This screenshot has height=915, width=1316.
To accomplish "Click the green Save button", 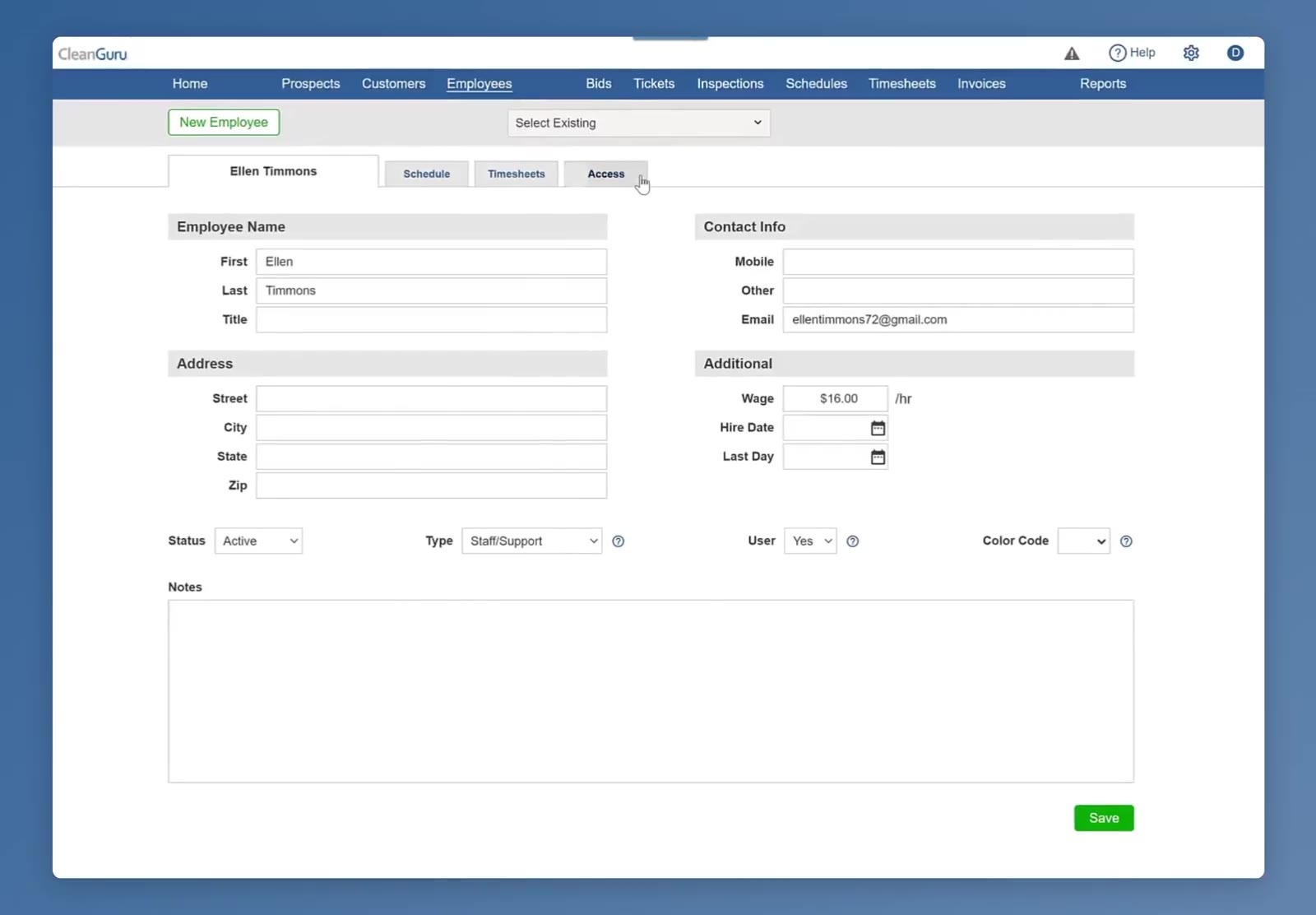I will 1103,818.
